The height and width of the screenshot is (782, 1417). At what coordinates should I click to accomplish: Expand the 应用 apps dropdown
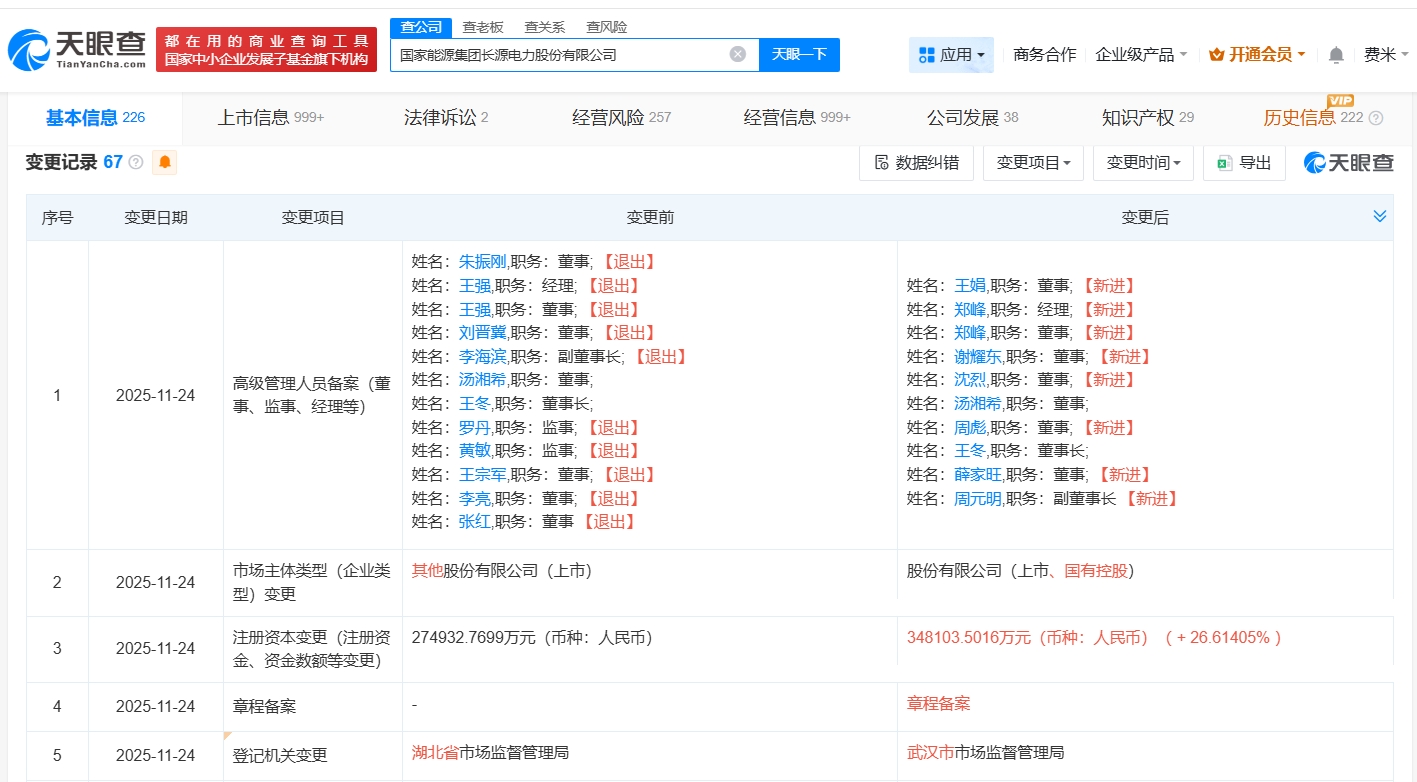951,55
